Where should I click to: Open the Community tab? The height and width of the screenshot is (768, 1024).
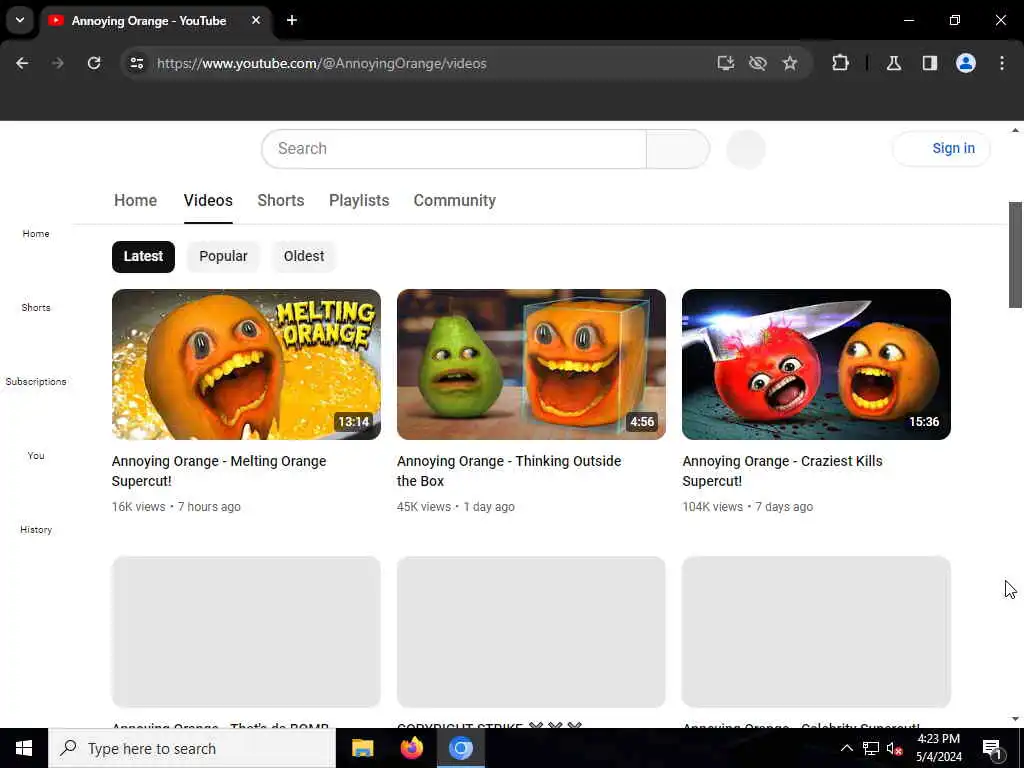click(455, 200)
